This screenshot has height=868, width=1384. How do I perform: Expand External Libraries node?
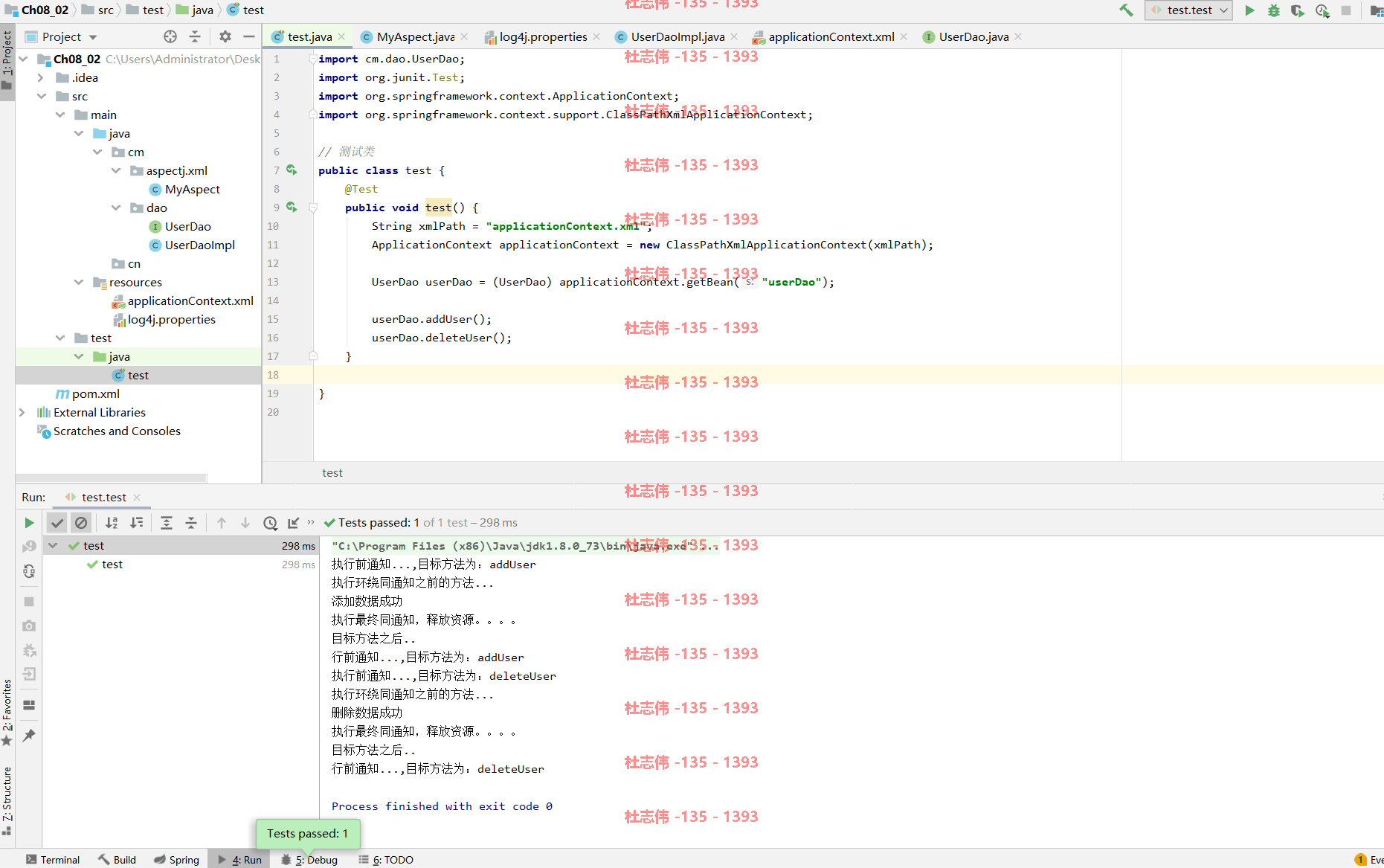pyautogui.click(x=22, y=412)
